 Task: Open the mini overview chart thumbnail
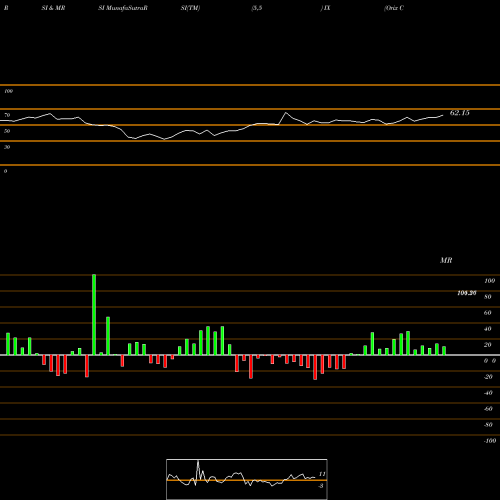[x=247, y=479]
